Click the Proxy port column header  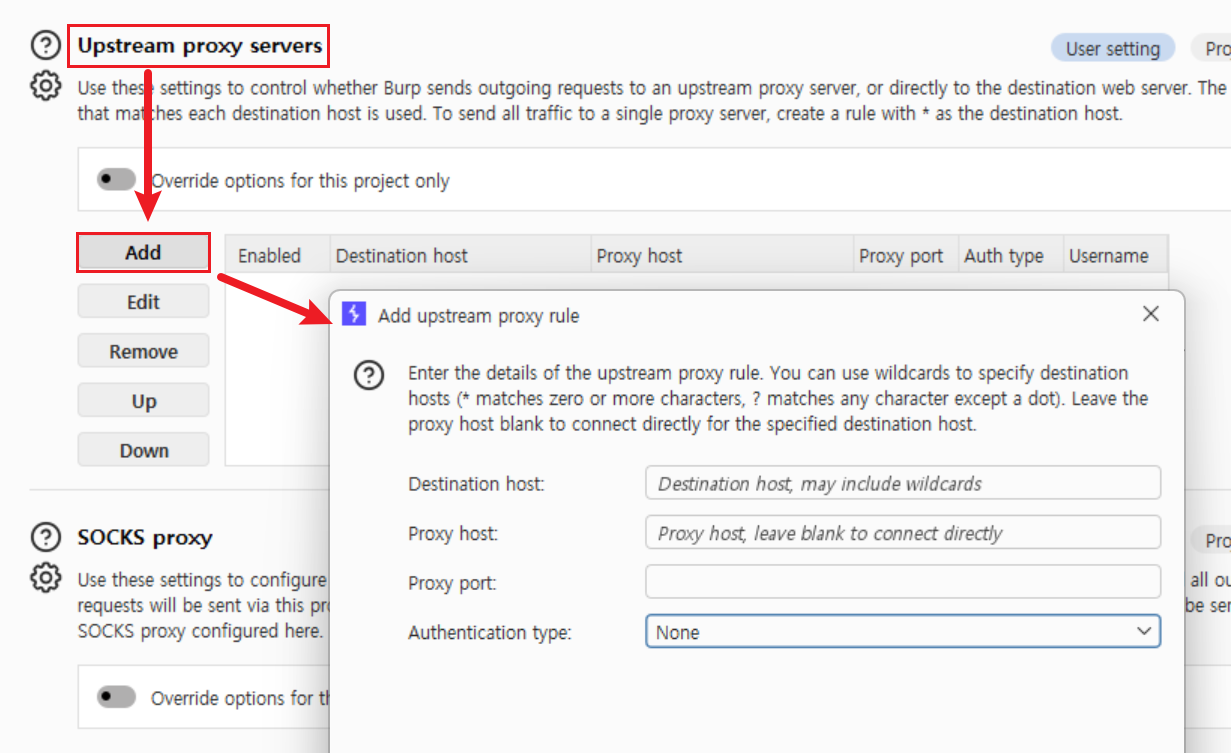pos(907,256)
